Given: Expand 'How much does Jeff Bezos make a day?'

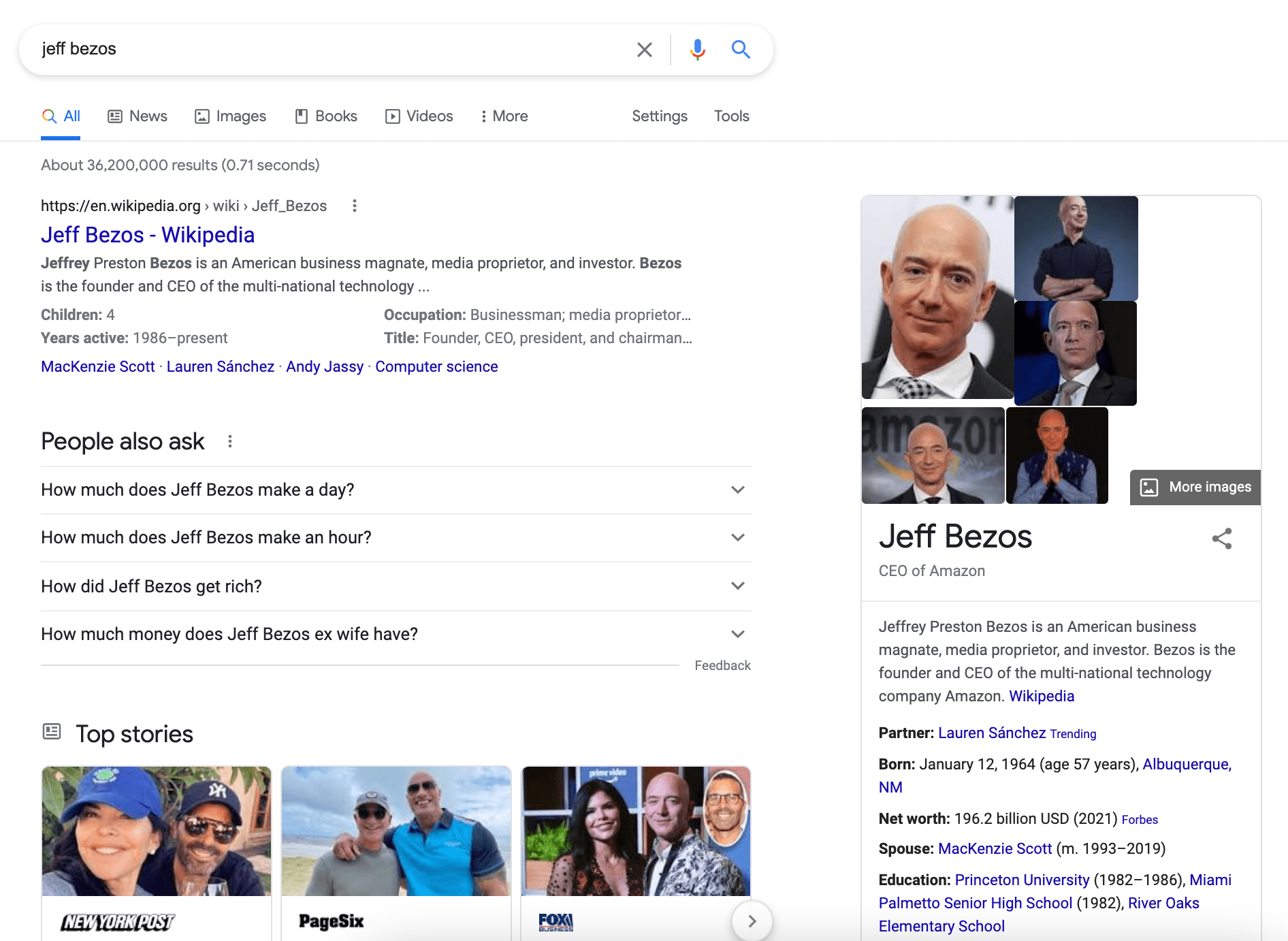Looking at the screenshot, I should (x=396, y=490).
